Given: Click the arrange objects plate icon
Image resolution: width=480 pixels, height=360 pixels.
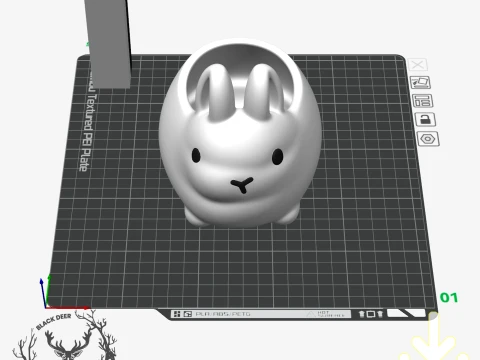Looking at the screenshot, I should click(x=423, y=101).
